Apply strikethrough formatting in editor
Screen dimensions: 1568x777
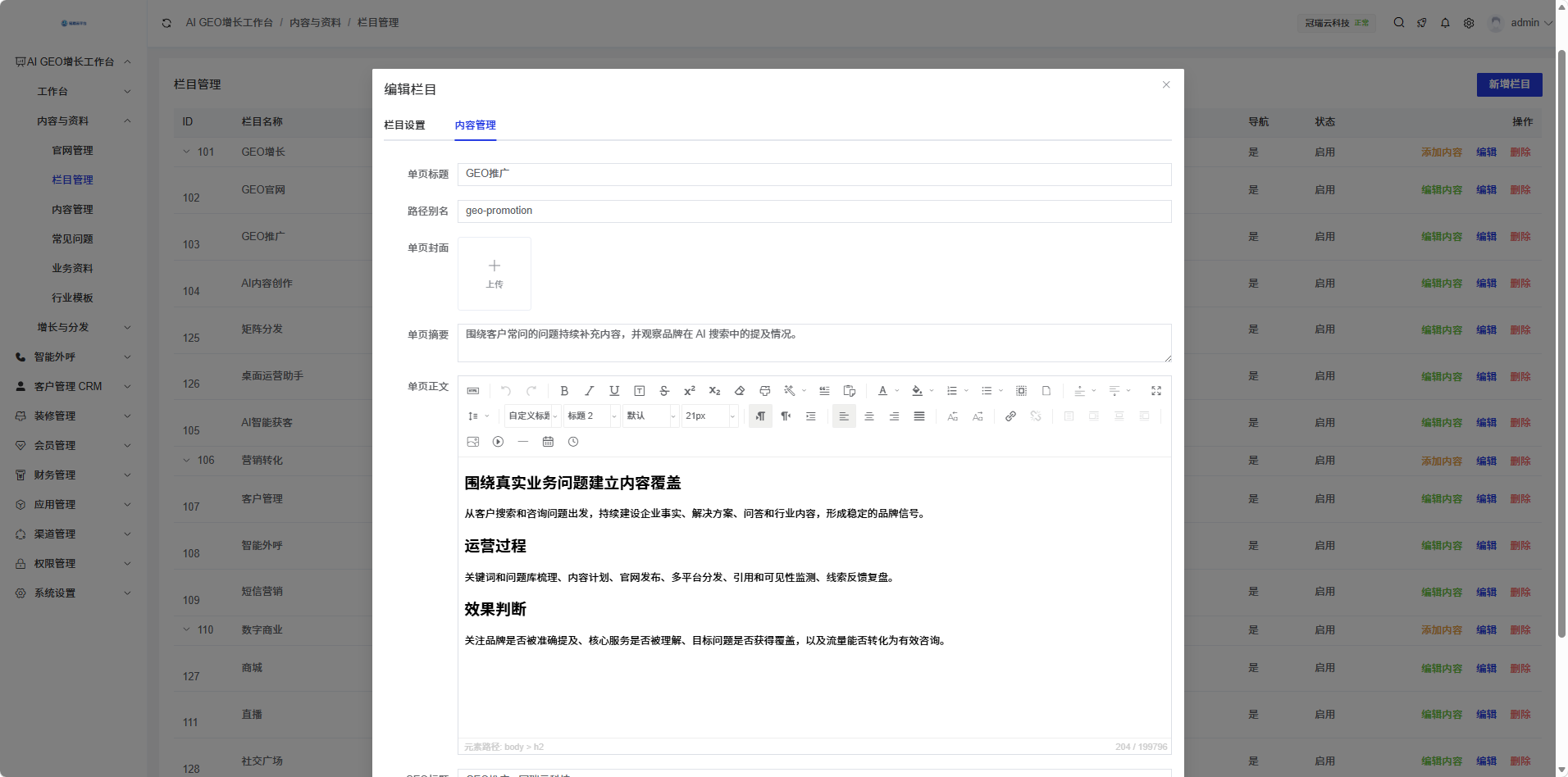coord(664,391)
